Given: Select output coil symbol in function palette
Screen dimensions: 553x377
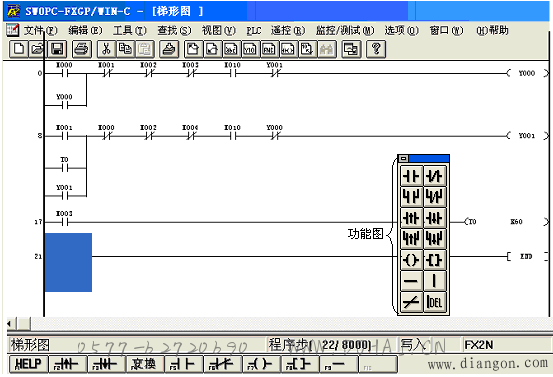Looking at the screenshot, I should click(x=411, y=260).
